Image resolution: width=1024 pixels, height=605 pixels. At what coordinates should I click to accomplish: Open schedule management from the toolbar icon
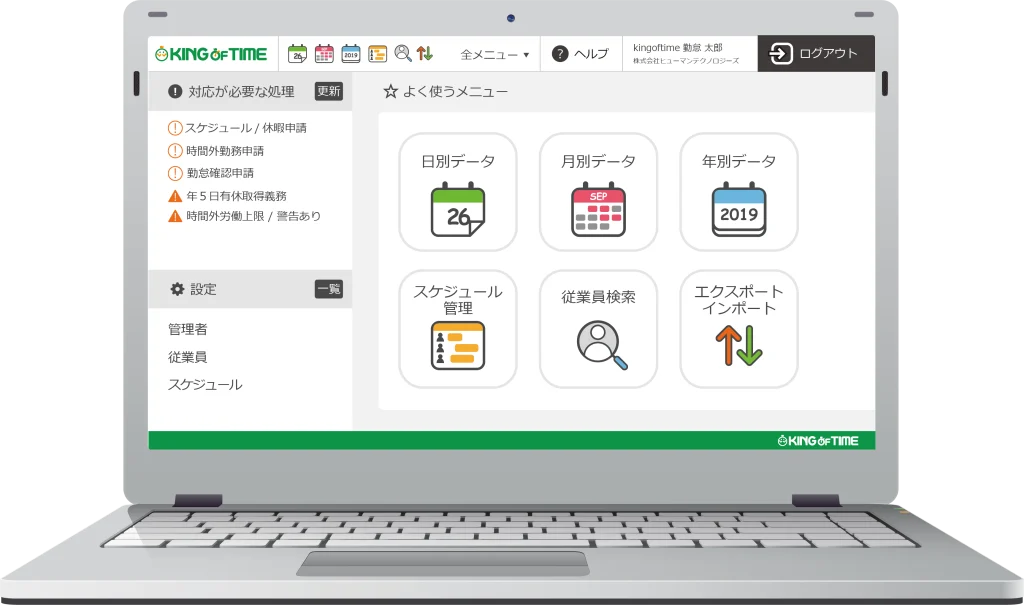(377, 54)
